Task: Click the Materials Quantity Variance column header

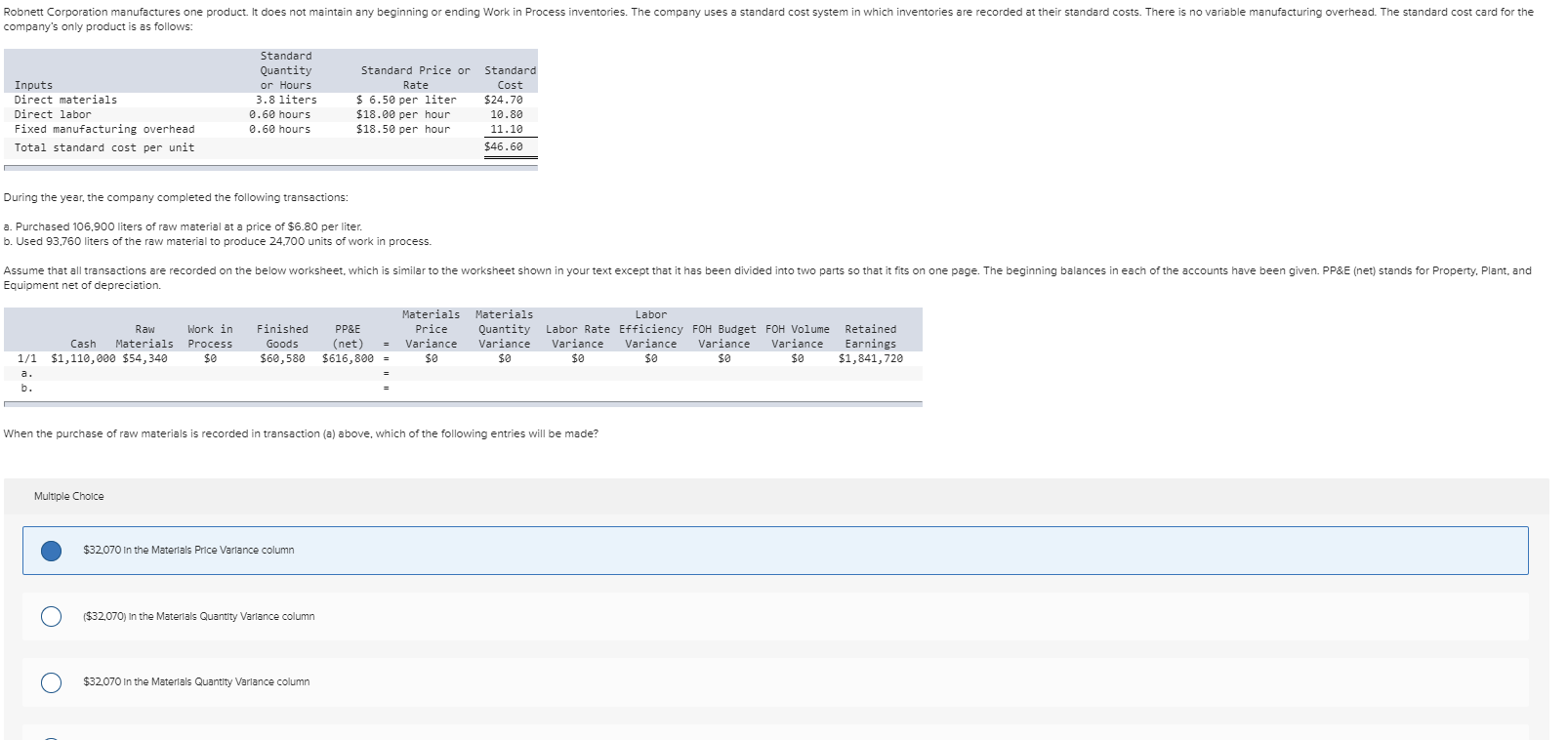Action: coord(505,329)
